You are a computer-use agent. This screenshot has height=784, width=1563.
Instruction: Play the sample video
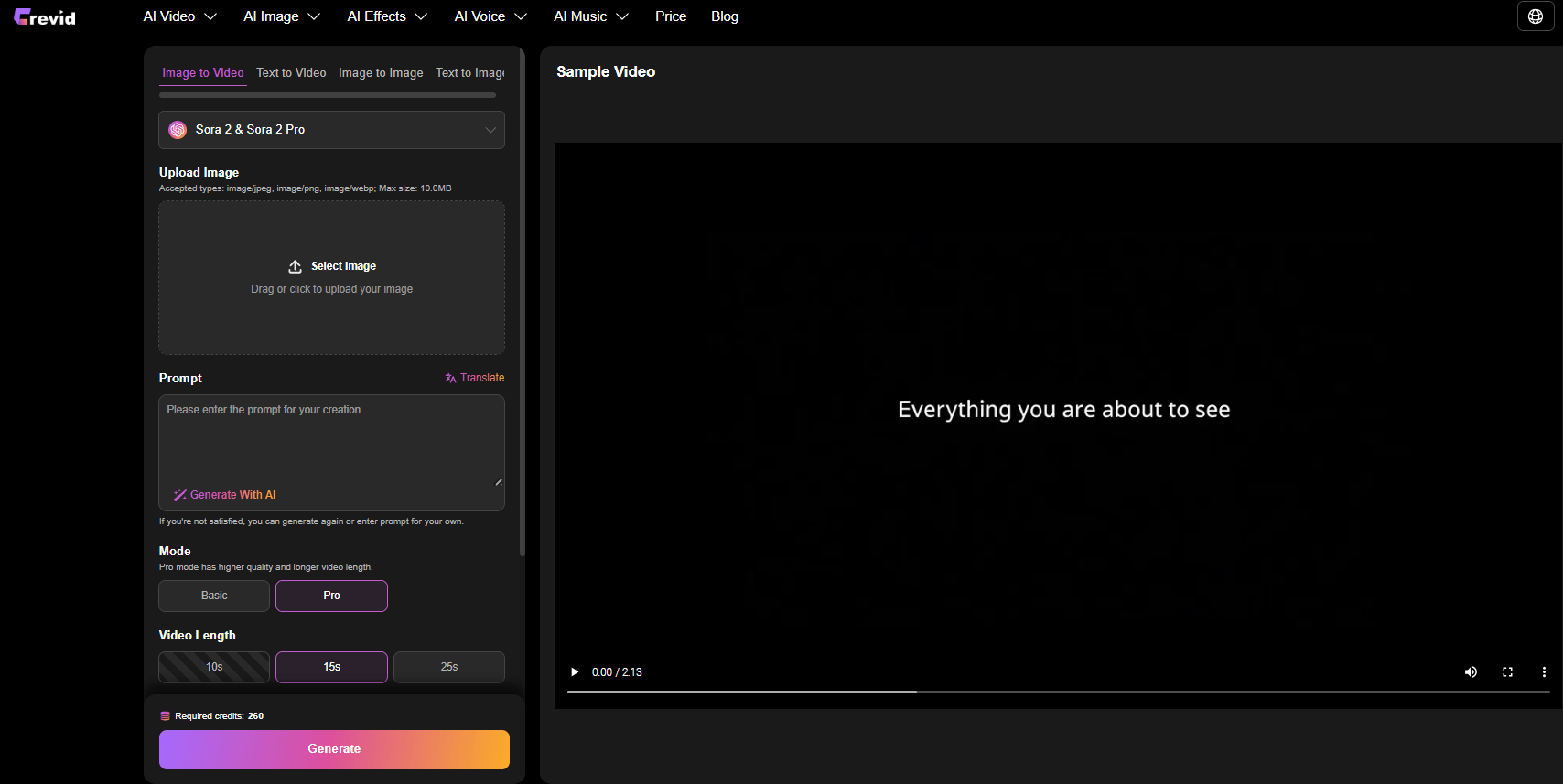pyautogui.click(x=575, y=671)
